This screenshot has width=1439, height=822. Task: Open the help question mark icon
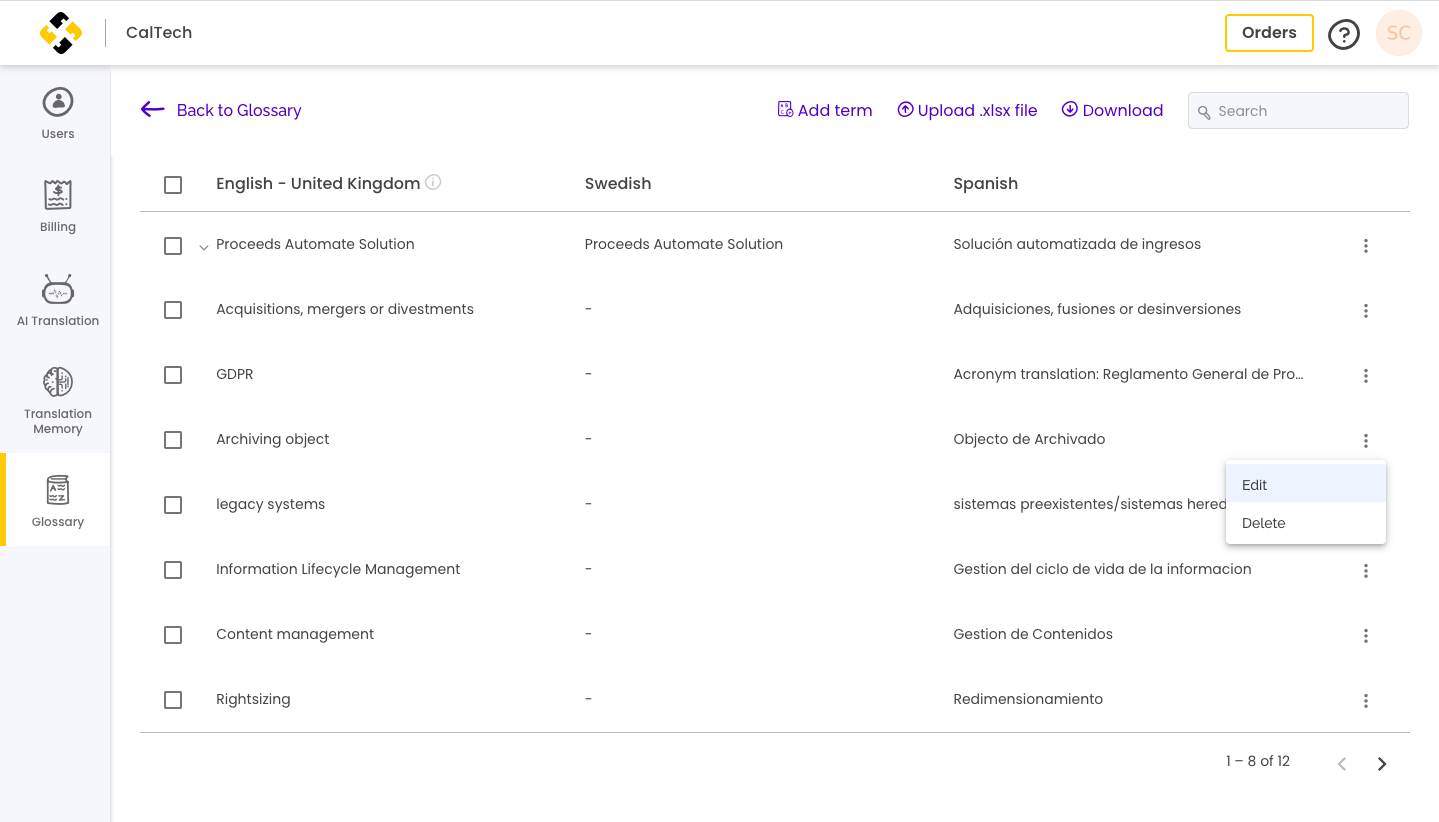[1343, 34]
